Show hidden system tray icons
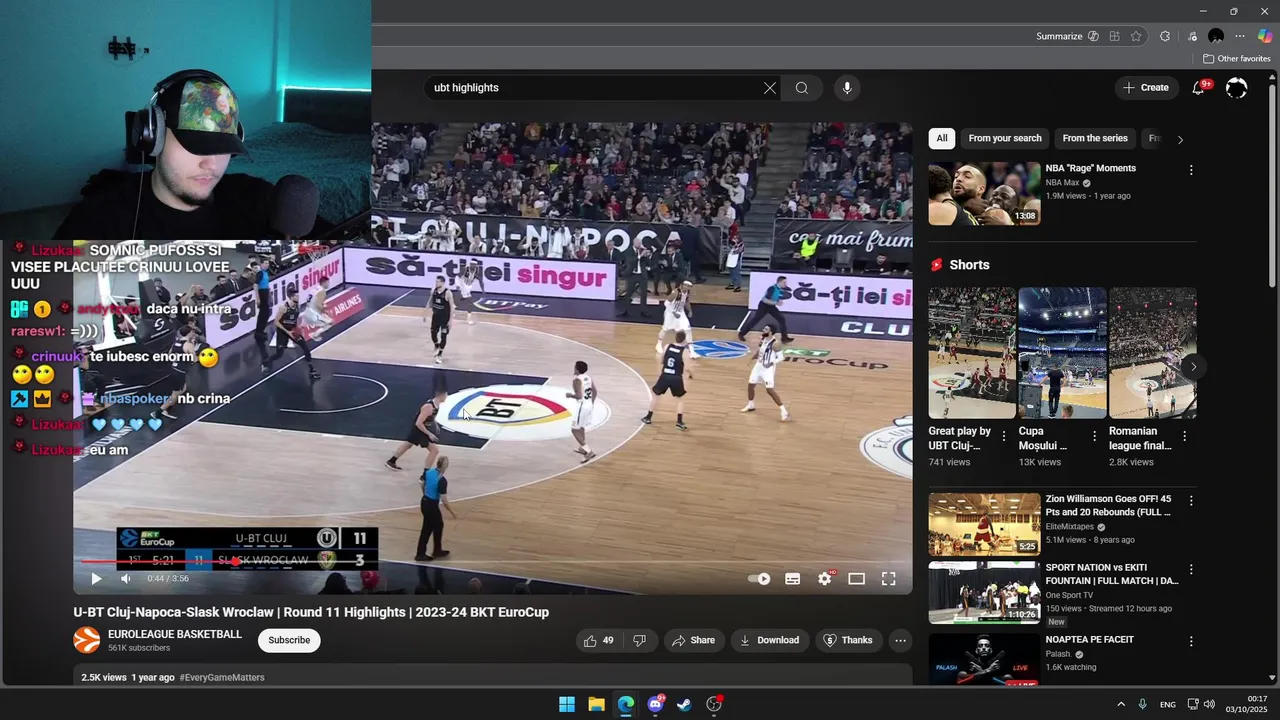This screenshot has width=1280, height=720. pos(1121,704)
